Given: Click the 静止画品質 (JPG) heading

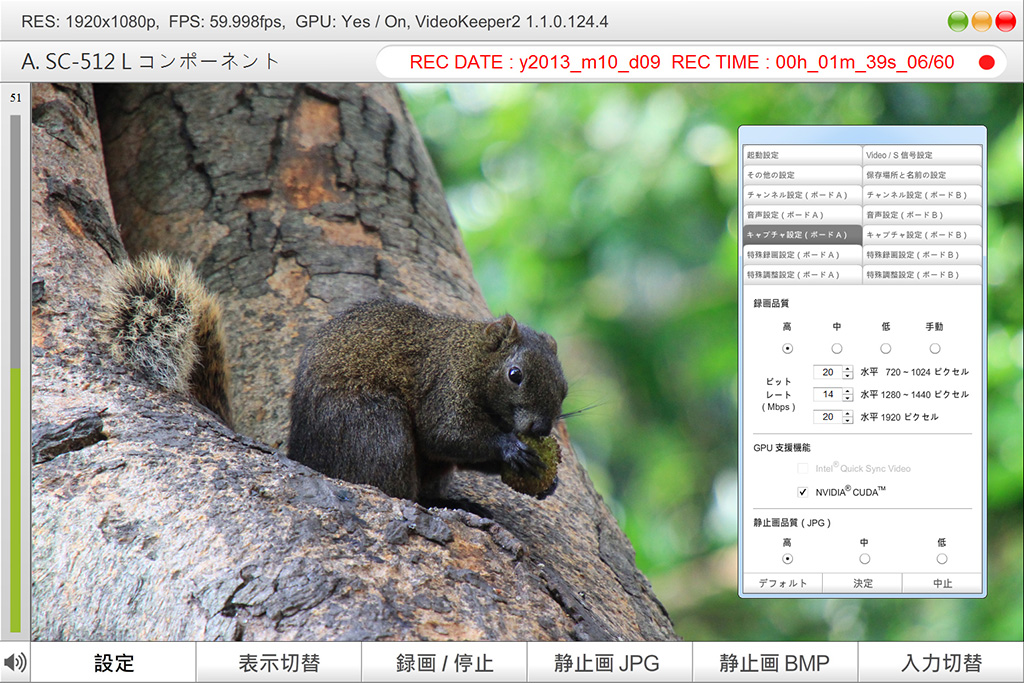Looking at the screenshot, I should point(792,522).
